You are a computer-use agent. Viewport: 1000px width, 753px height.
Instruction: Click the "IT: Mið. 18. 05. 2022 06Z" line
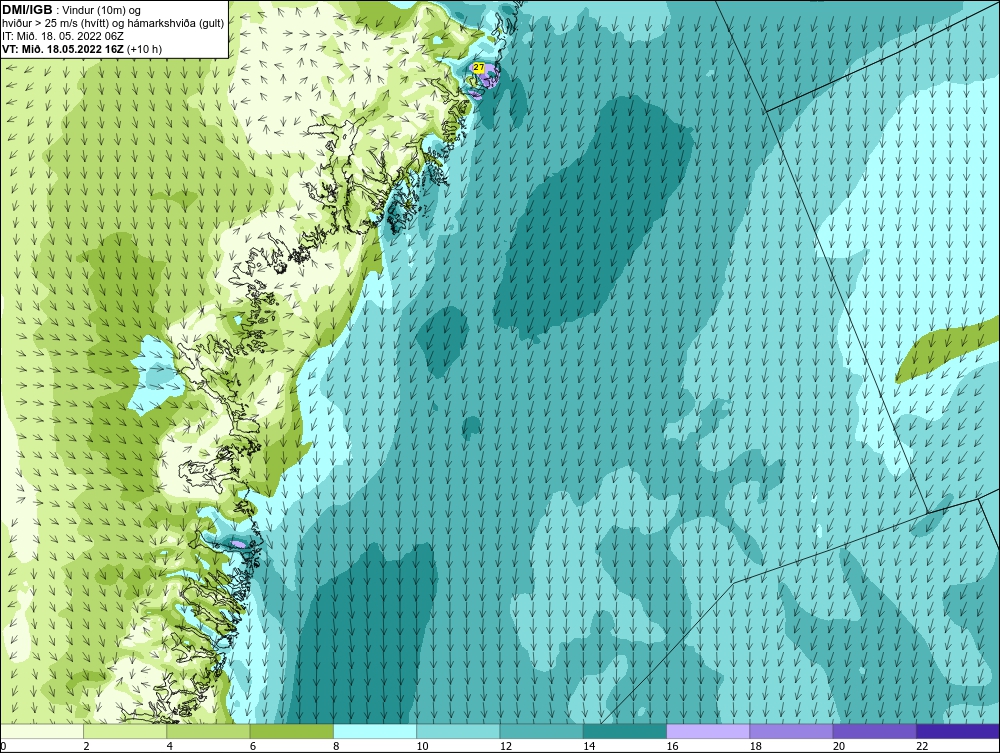click(x=62, y=36)
